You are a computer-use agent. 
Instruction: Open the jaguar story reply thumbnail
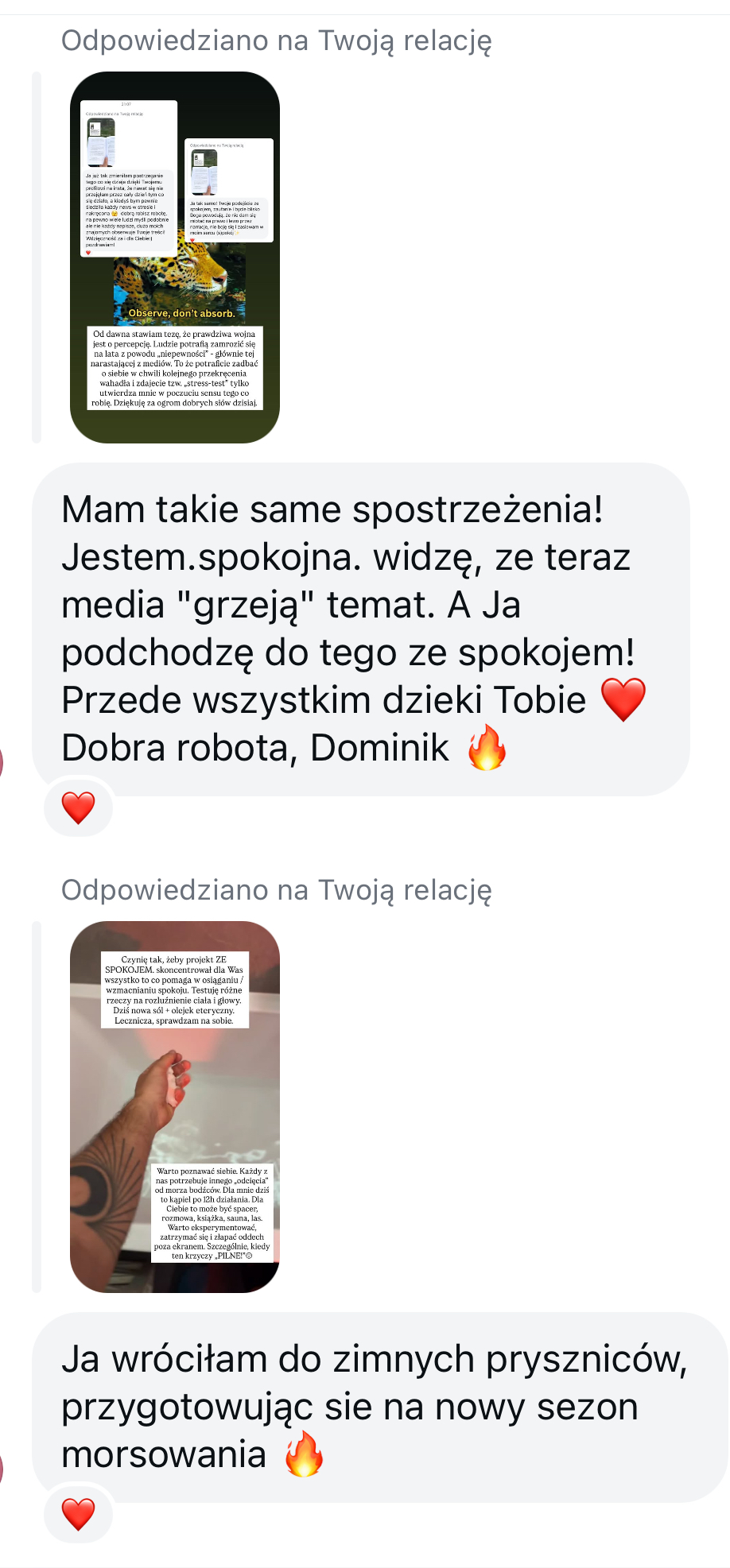click(175, 257)
